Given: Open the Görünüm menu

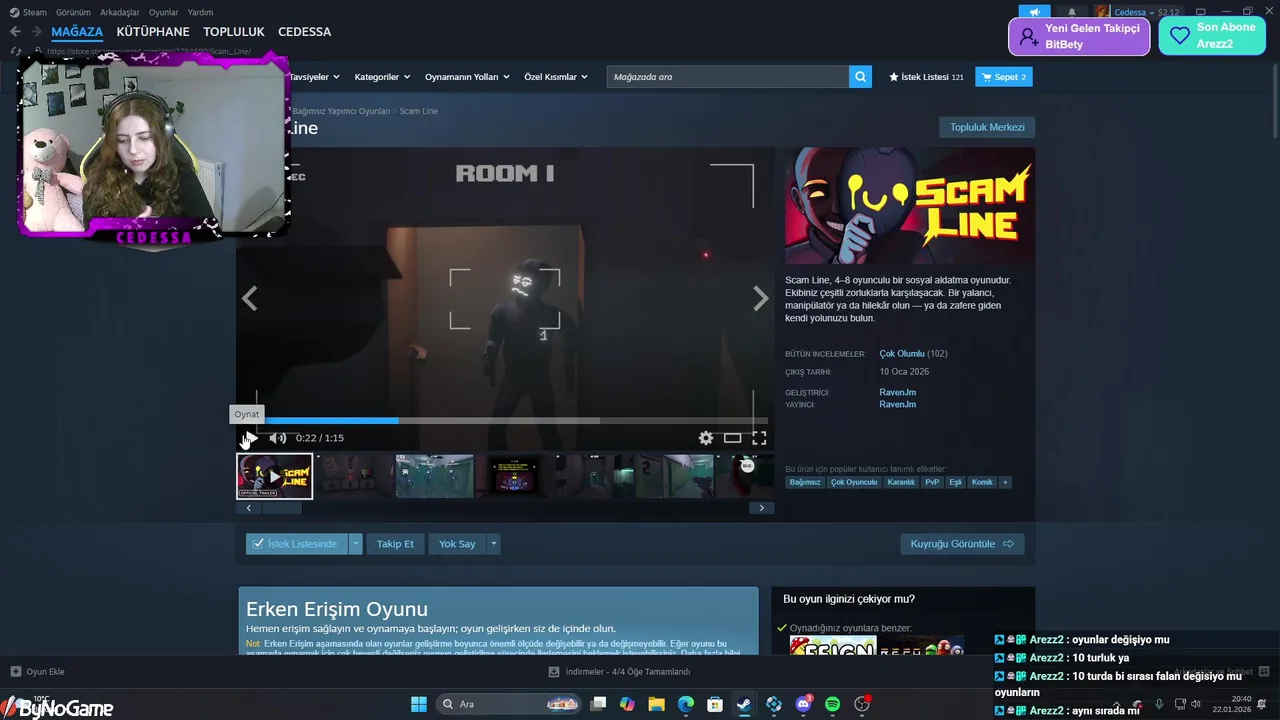Looking at the screenshot, I should click(73, 12).
